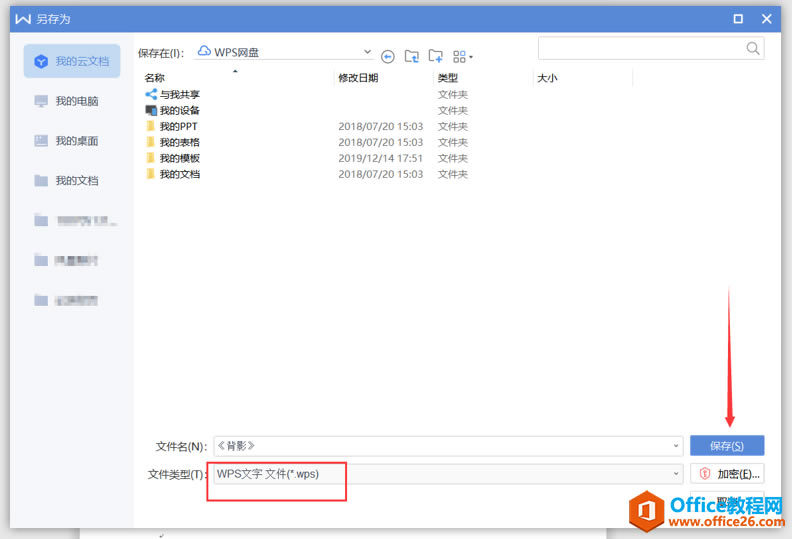Click the 保存(S) save button
The image size is (792, 539).
[x=727, y=446]
